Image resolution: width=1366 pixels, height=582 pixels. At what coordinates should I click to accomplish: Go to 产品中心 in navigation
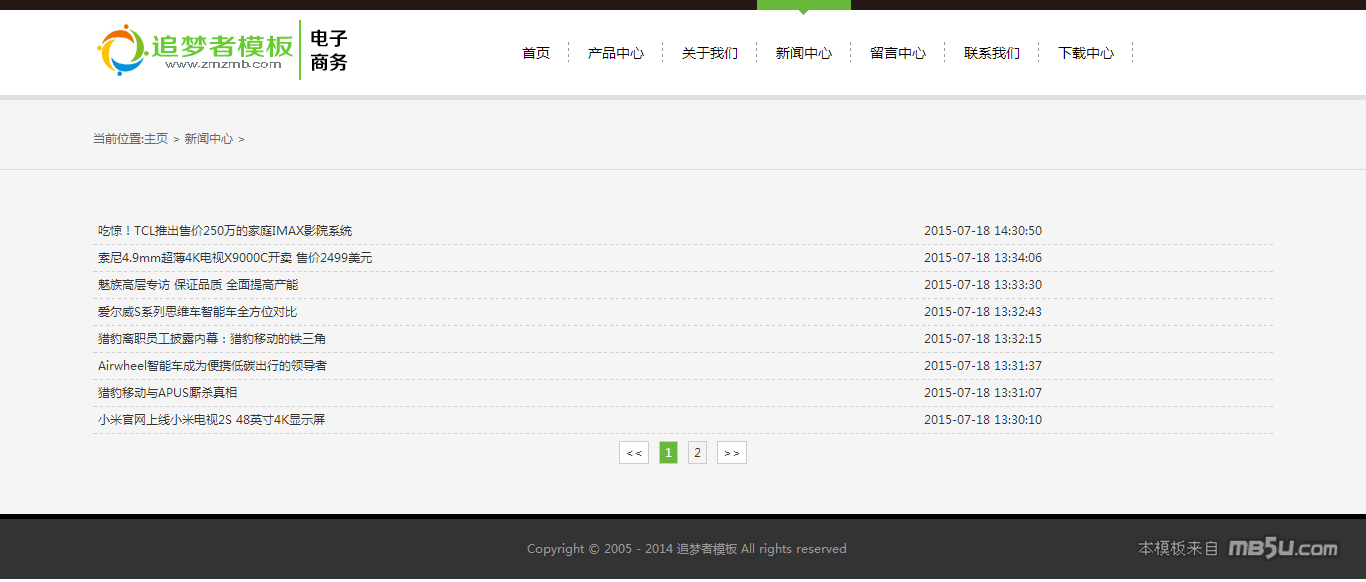click(x=615, y=53)
